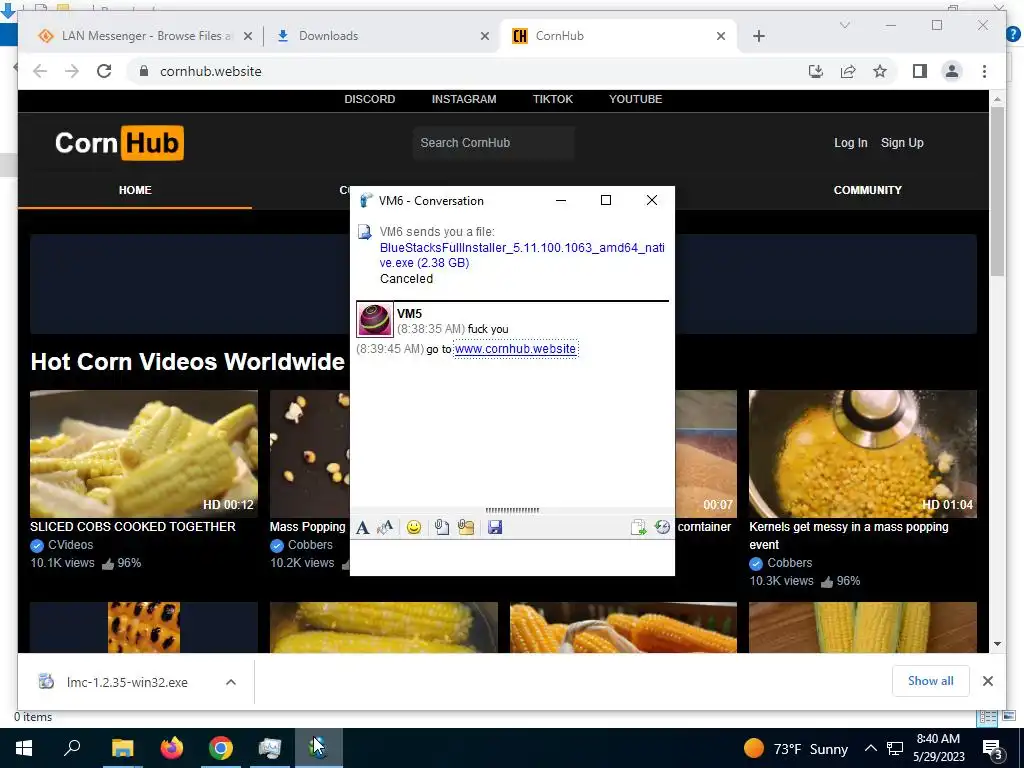Click DISCORD link in top bar
This screenshot has height=768, width=1024.
pyautogui.click(x=370, y=99)
